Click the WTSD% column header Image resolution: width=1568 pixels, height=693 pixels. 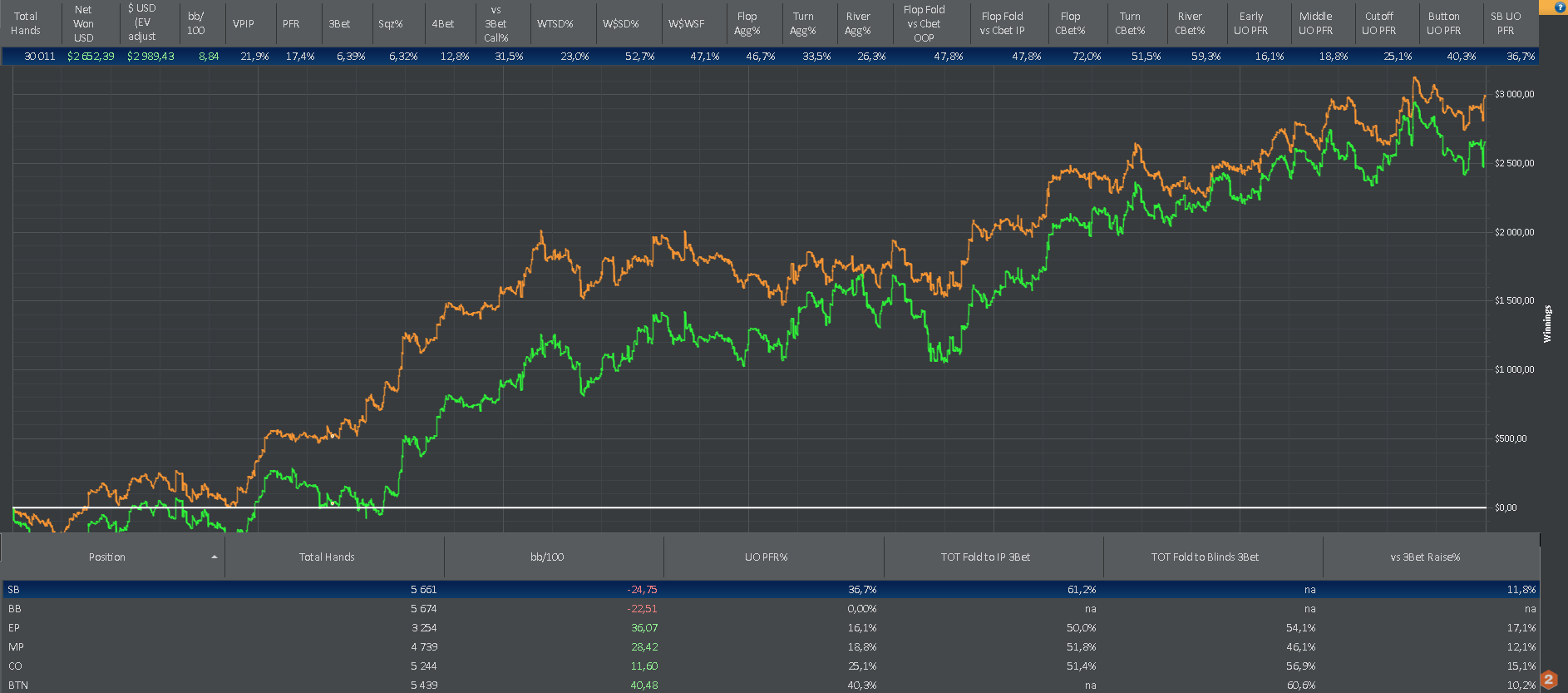[x=555, y=24]
